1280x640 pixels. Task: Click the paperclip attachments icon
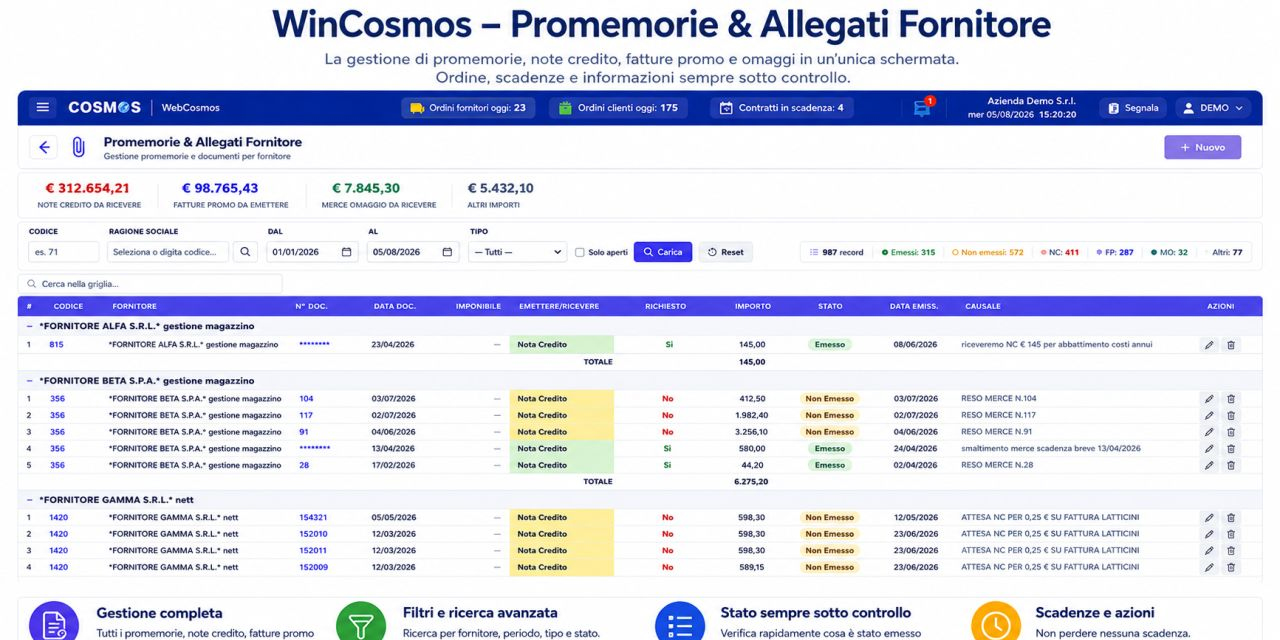(78, 148)
